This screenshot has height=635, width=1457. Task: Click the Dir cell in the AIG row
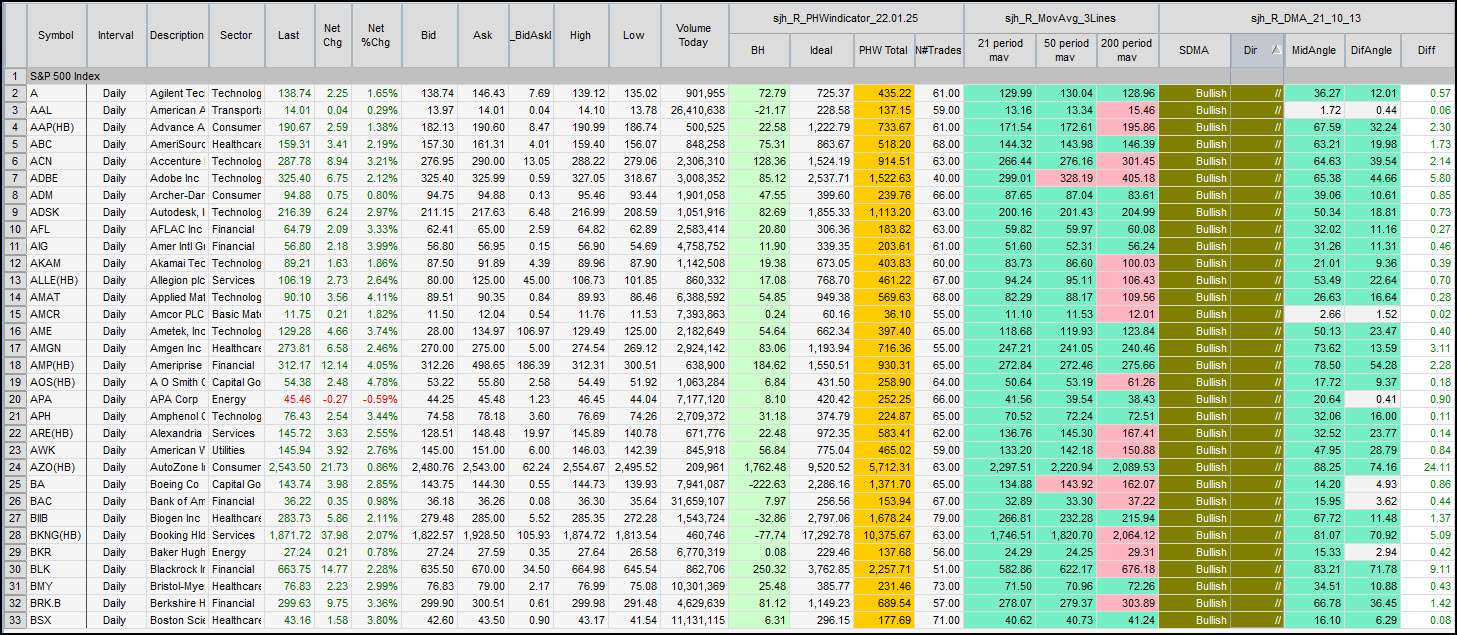(1257, 246)
